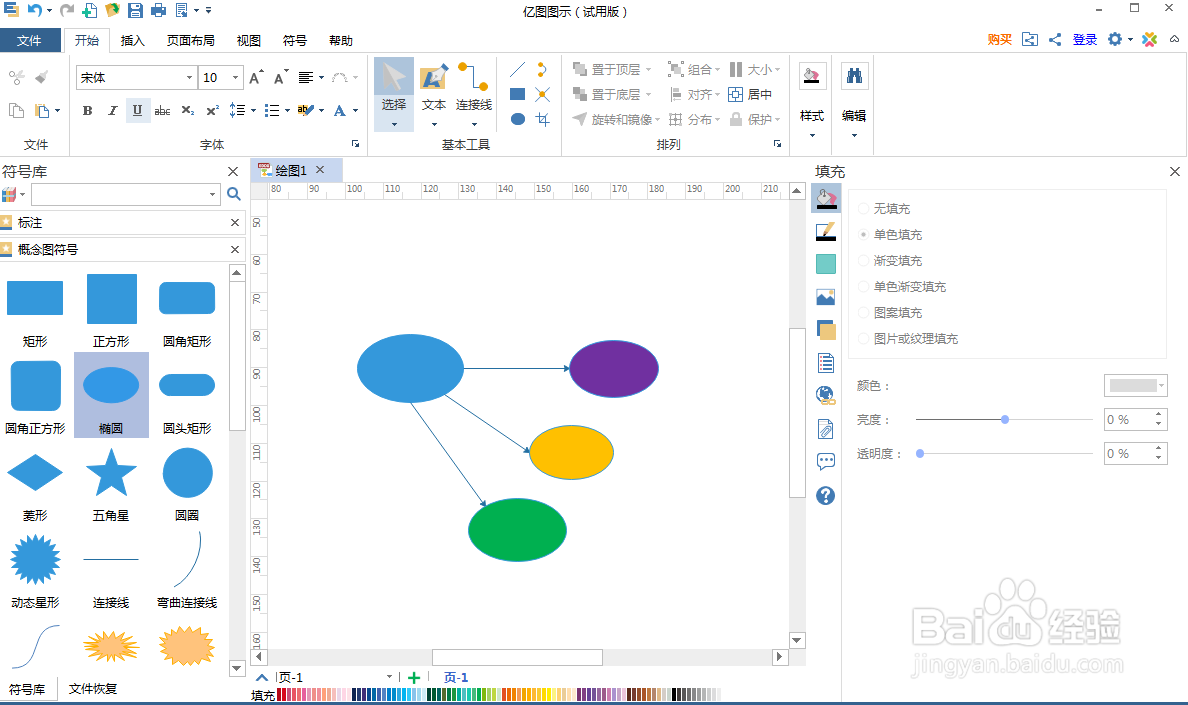Screen dimensions: 1188x705
Task: Choose the Select pointer tool
Action: click(394, 93)
